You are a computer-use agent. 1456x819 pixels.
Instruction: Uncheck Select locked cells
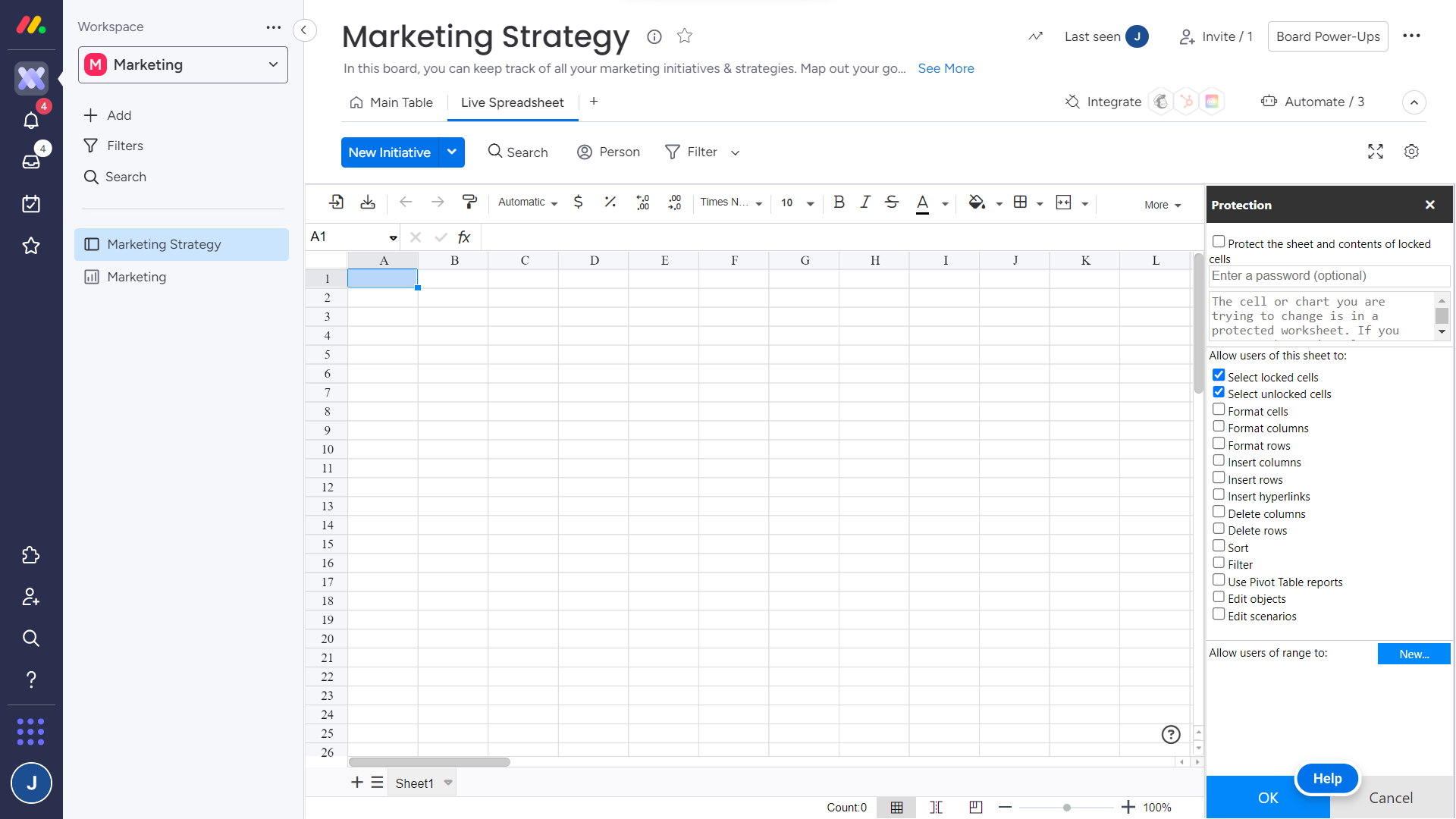1219,375
